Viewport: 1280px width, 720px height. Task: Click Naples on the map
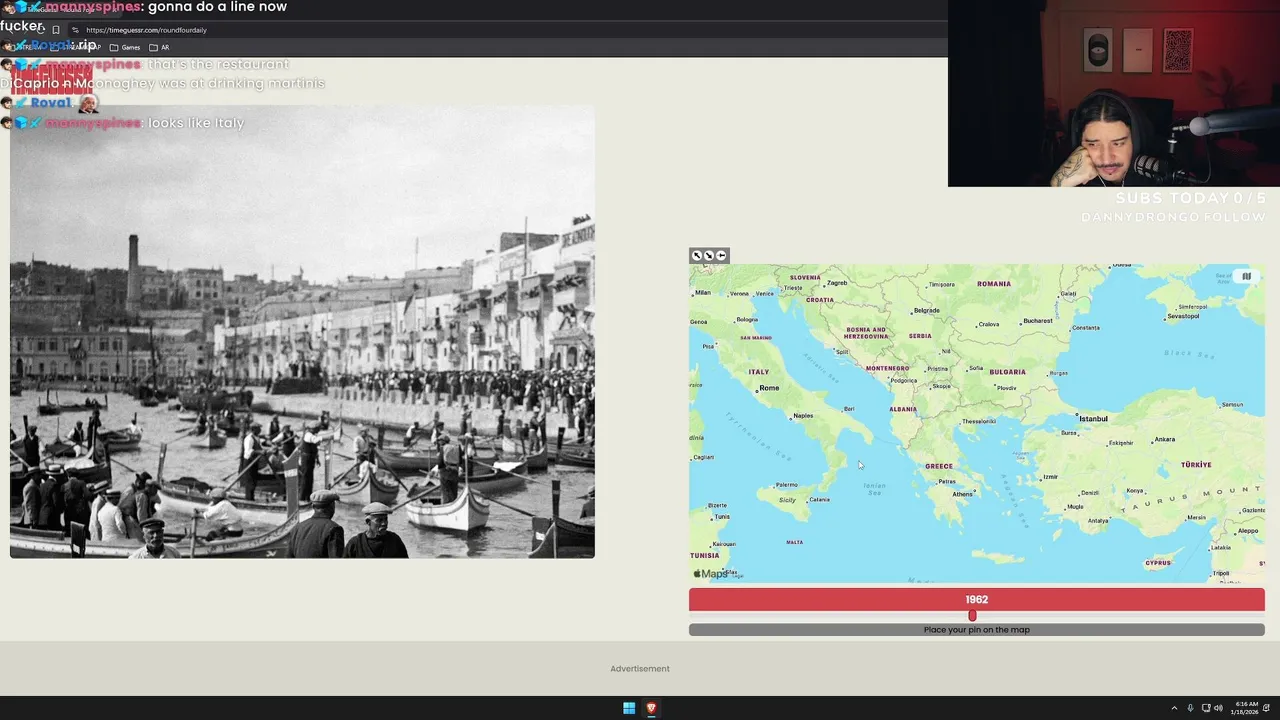click(802, 416)
